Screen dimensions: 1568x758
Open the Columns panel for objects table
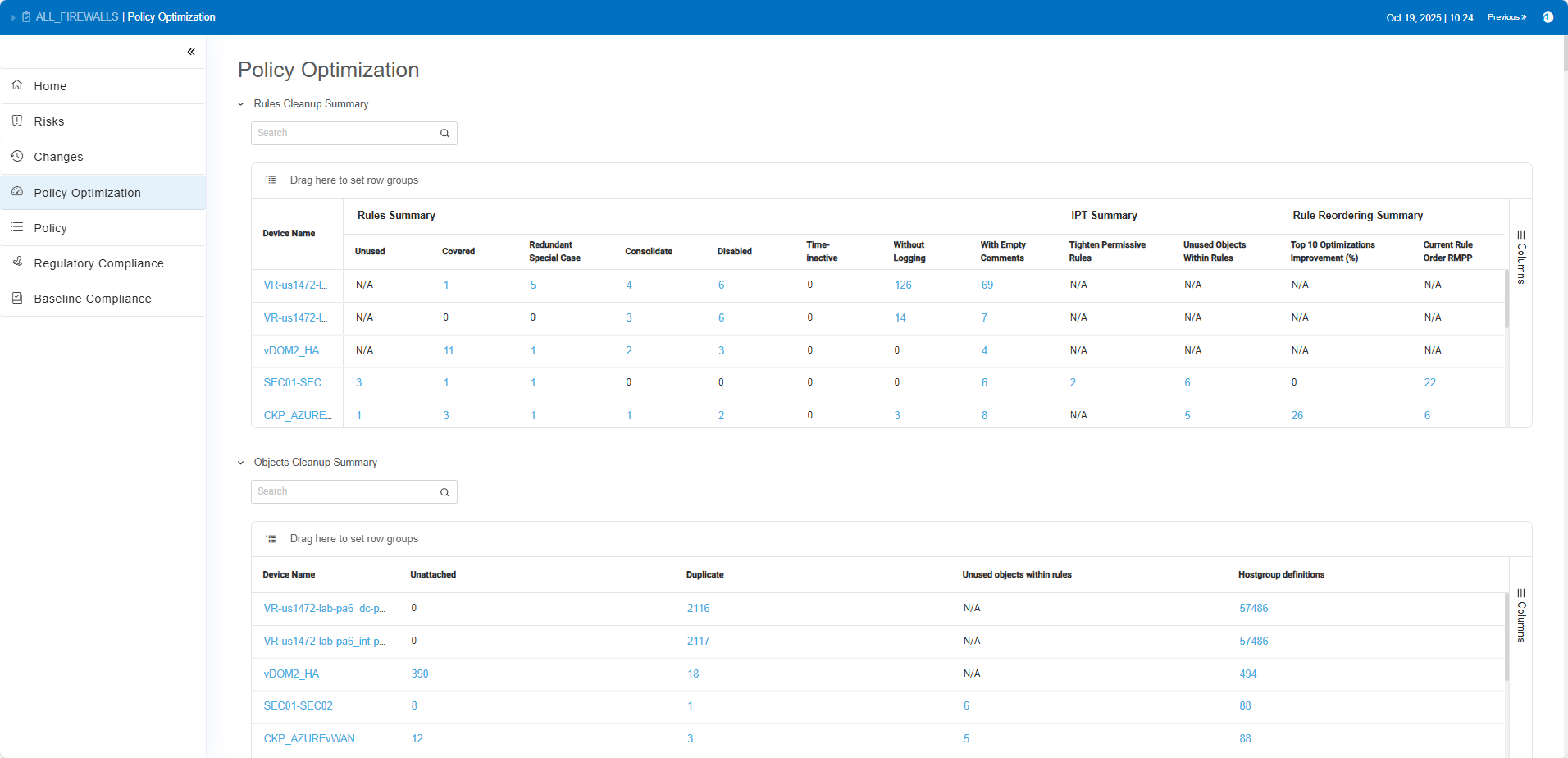tap(1520, 615)
